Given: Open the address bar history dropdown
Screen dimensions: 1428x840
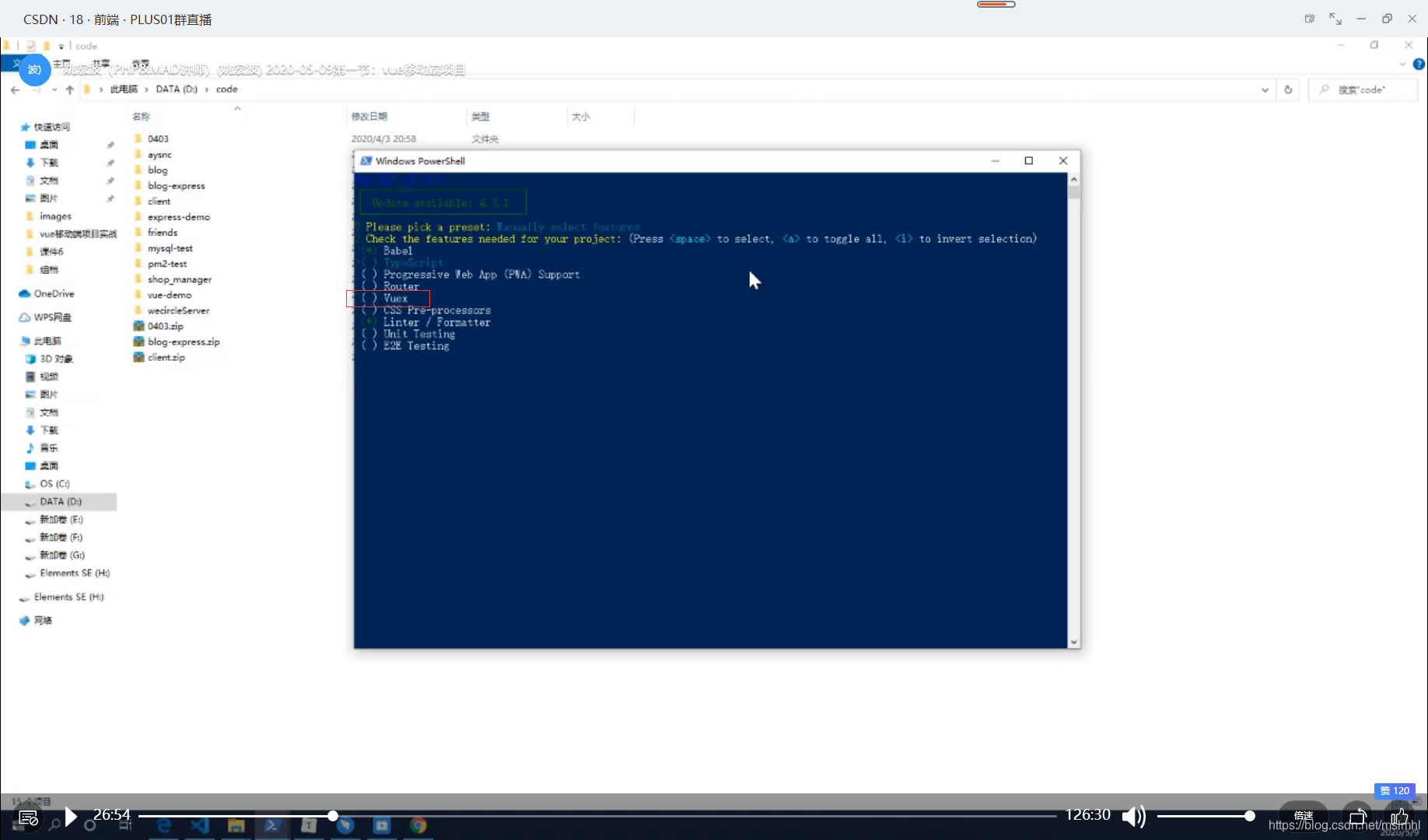Looking at the screenshot, I should pyautogui.click(x=1265, y=90).
